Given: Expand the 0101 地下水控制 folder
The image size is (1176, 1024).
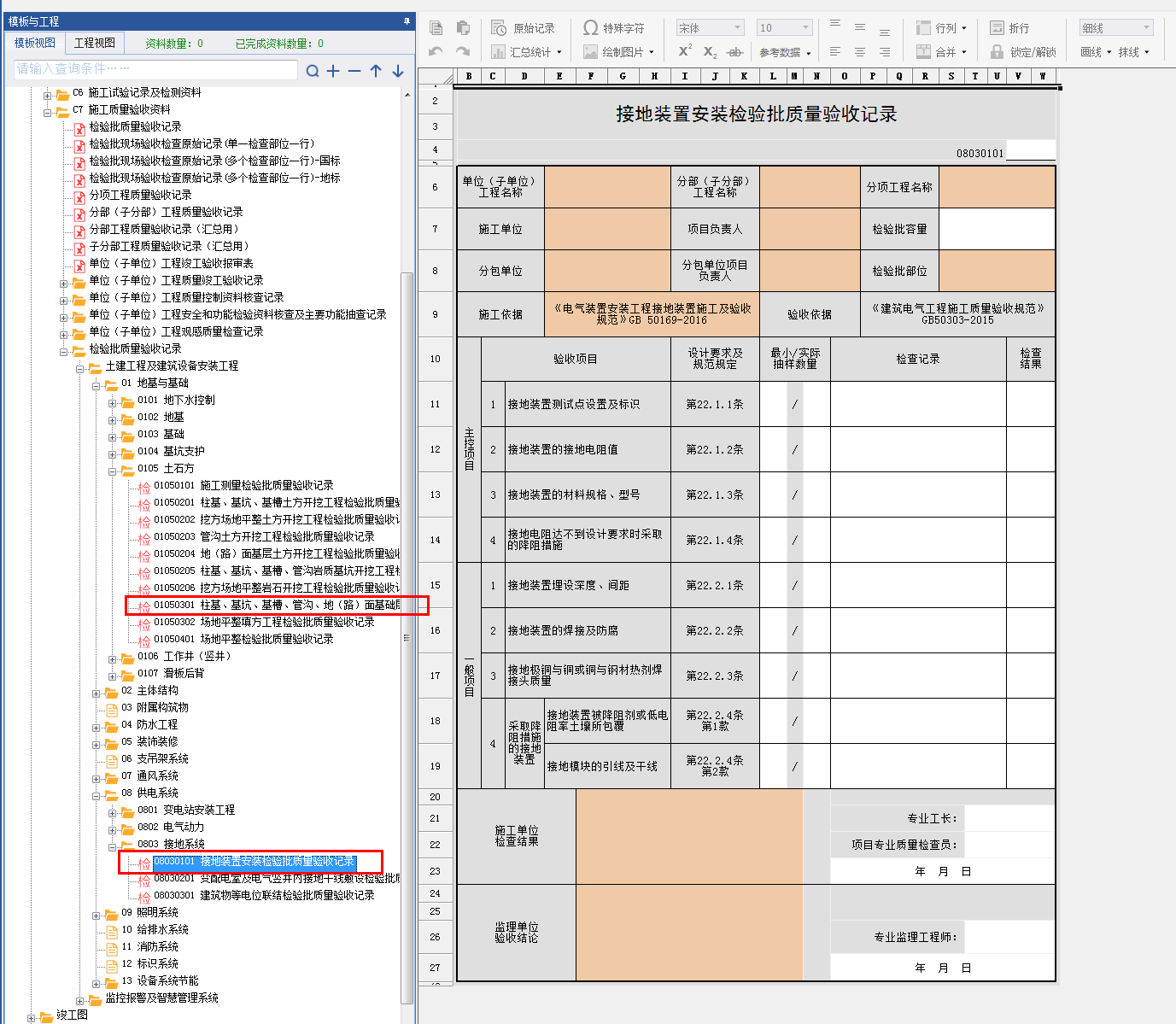Looking at the screenshot, I should [113, 402].
